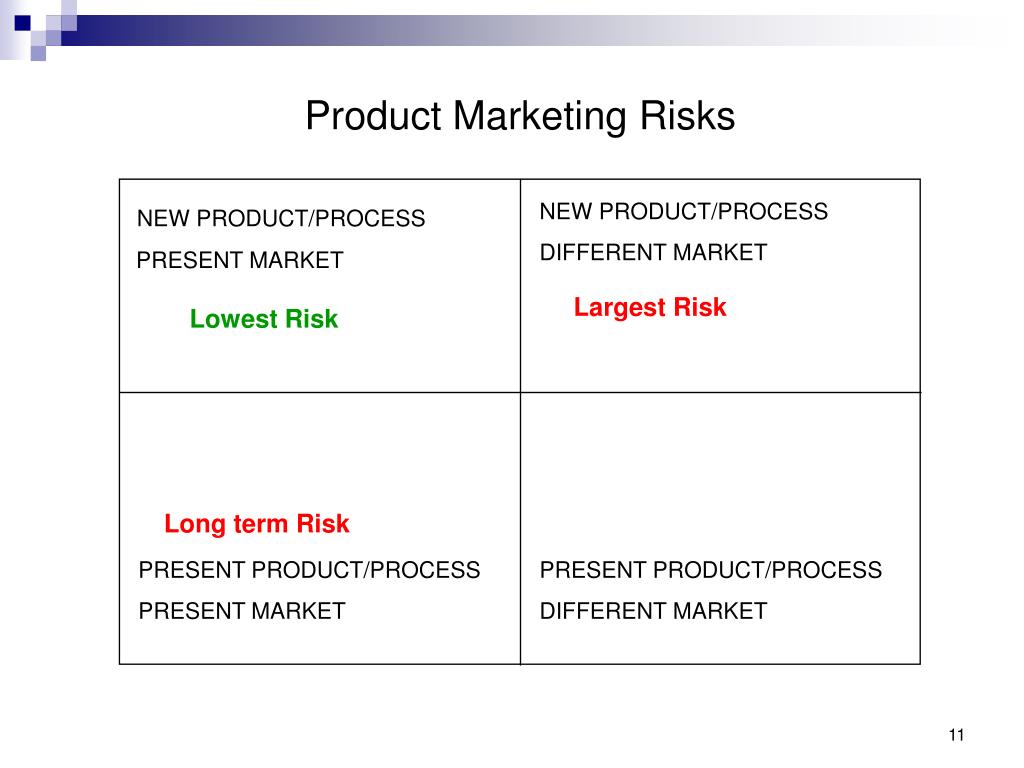Click NEW PRODUCT/PROCESS text in top-right quadrant
The width and height of the screenshot is (1024, 768).
coord(684,212)
